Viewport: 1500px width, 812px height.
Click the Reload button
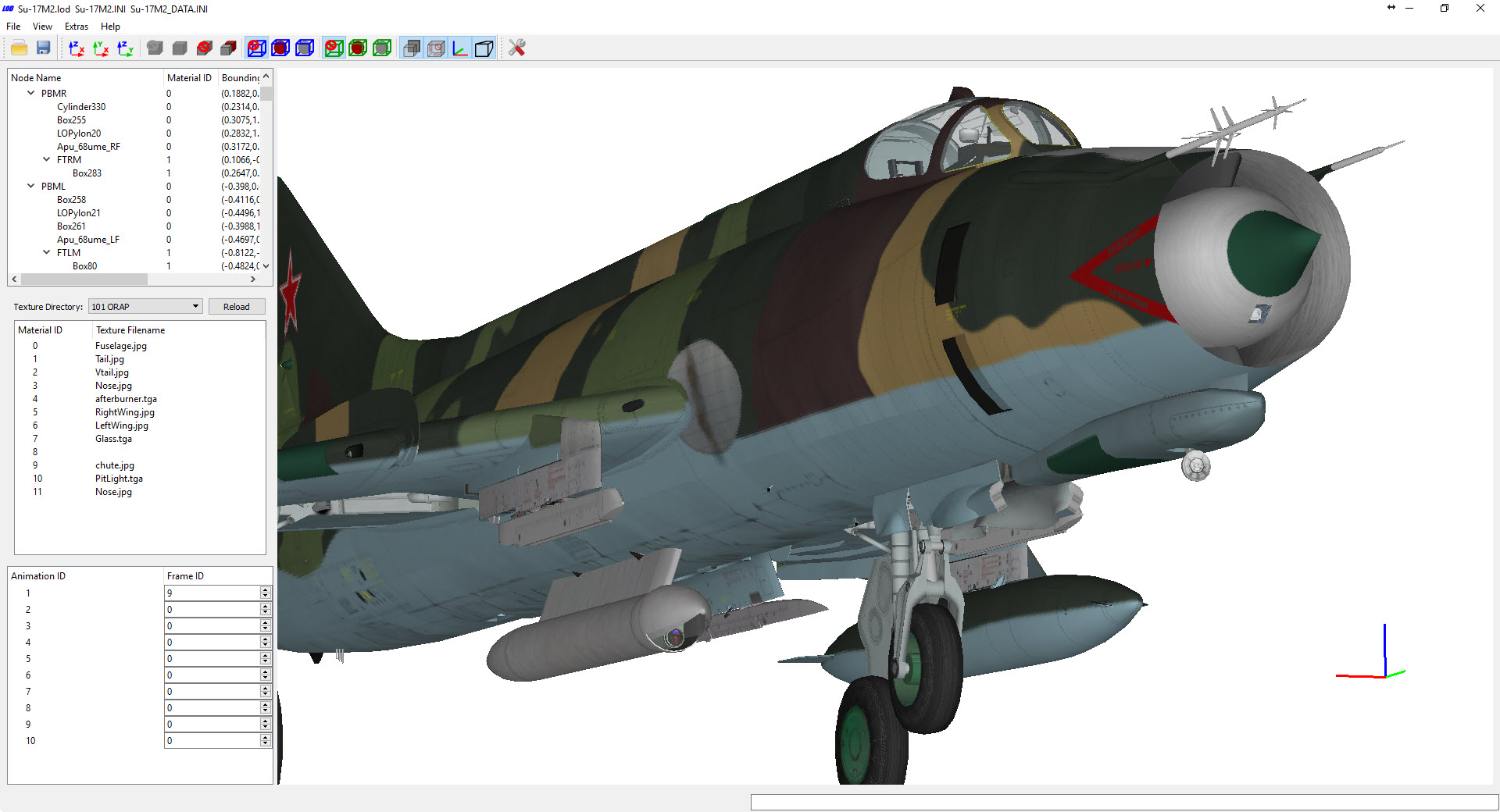(x=237, y=307)
